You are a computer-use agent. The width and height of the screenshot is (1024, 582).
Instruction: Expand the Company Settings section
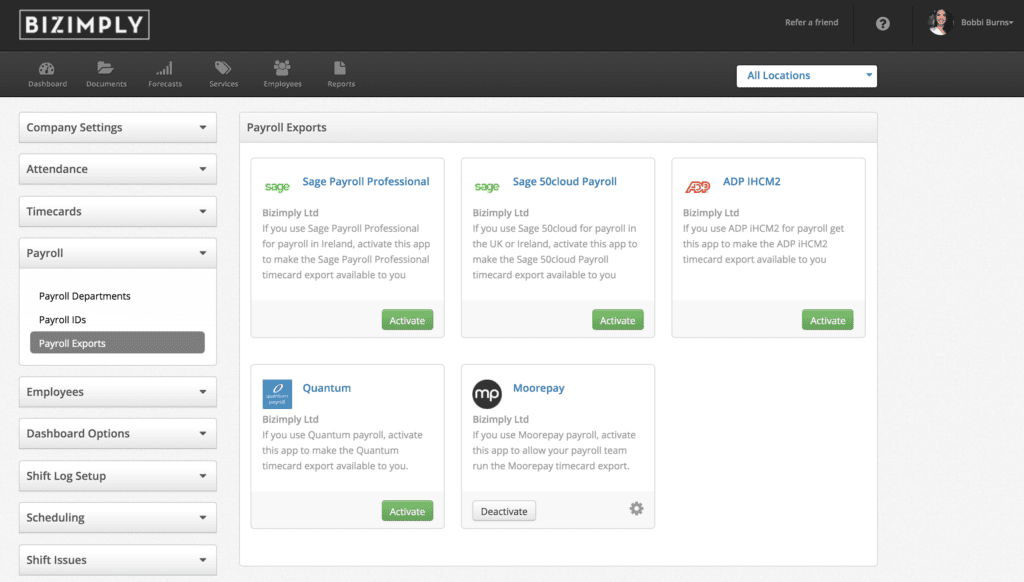pos(117,127)
